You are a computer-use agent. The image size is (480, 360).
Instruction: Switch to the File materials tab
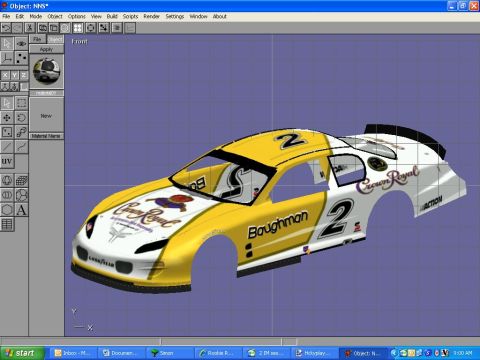point(38,39)
